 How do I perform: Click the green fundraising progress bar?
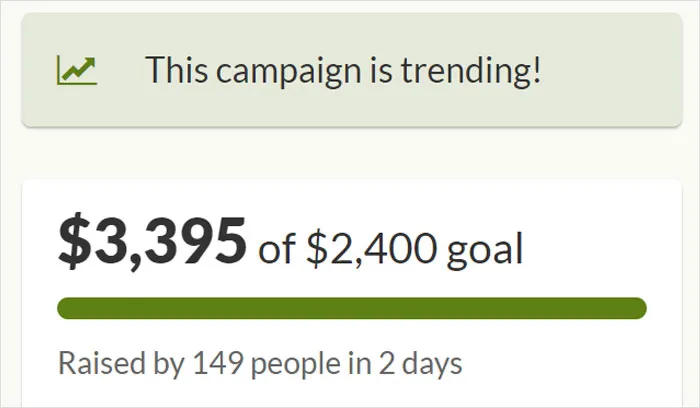pyautogui.click(x=352, y=308)
